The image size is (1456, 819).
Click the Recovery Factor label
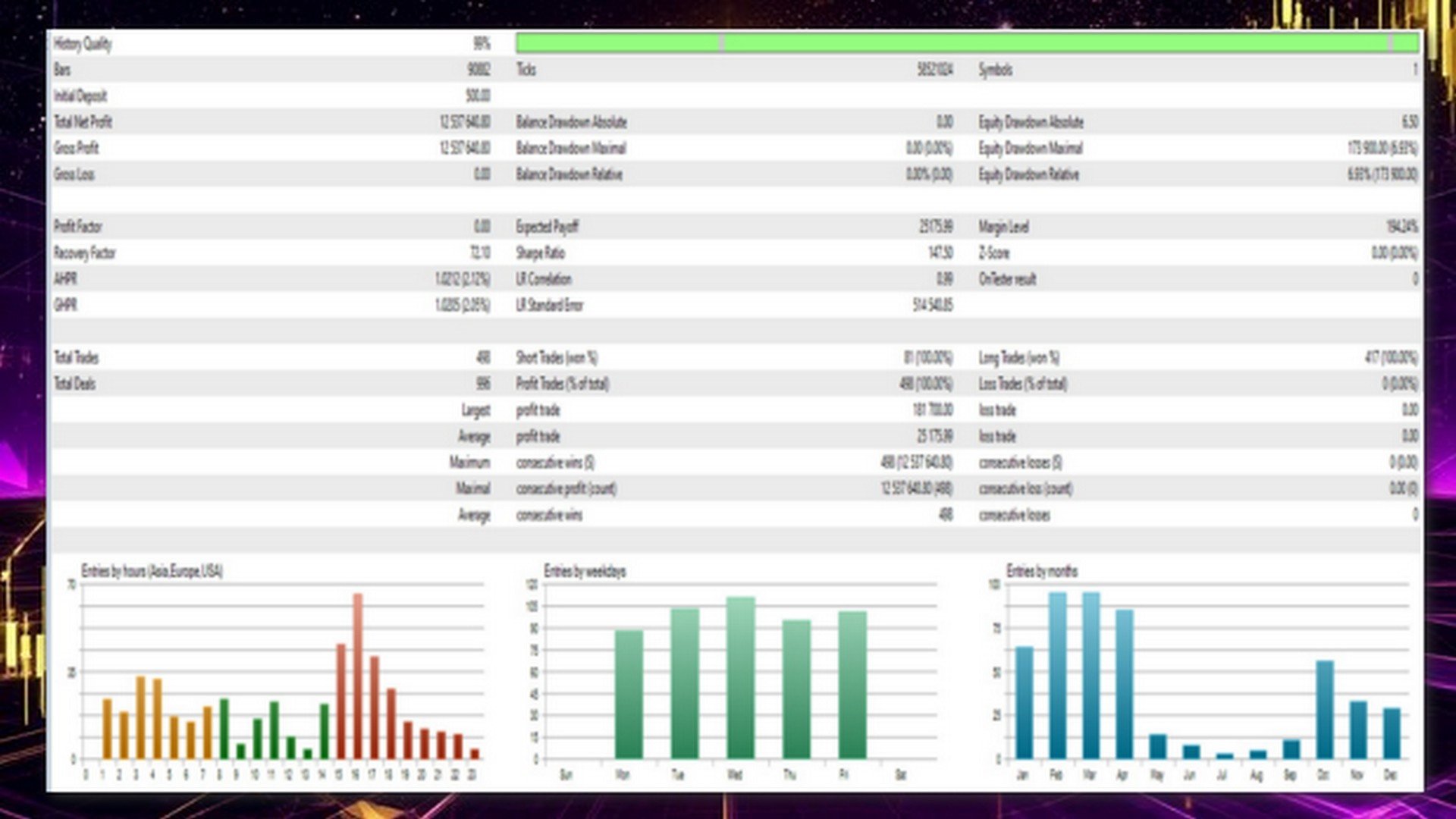[85, 253]
